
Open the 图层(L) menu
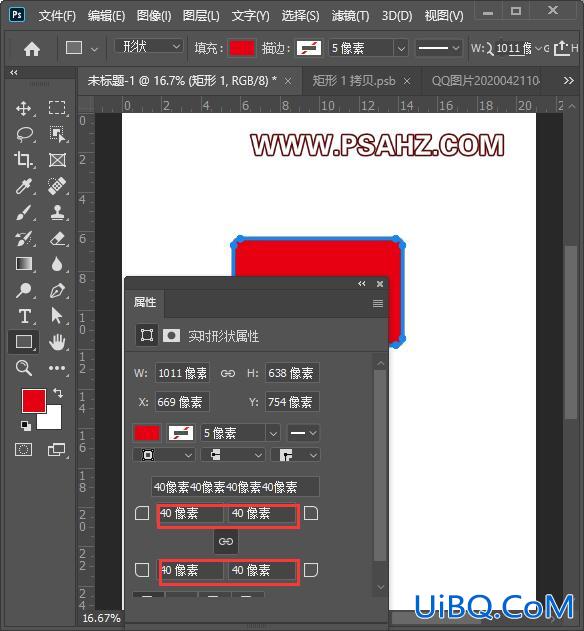(201, 16)
